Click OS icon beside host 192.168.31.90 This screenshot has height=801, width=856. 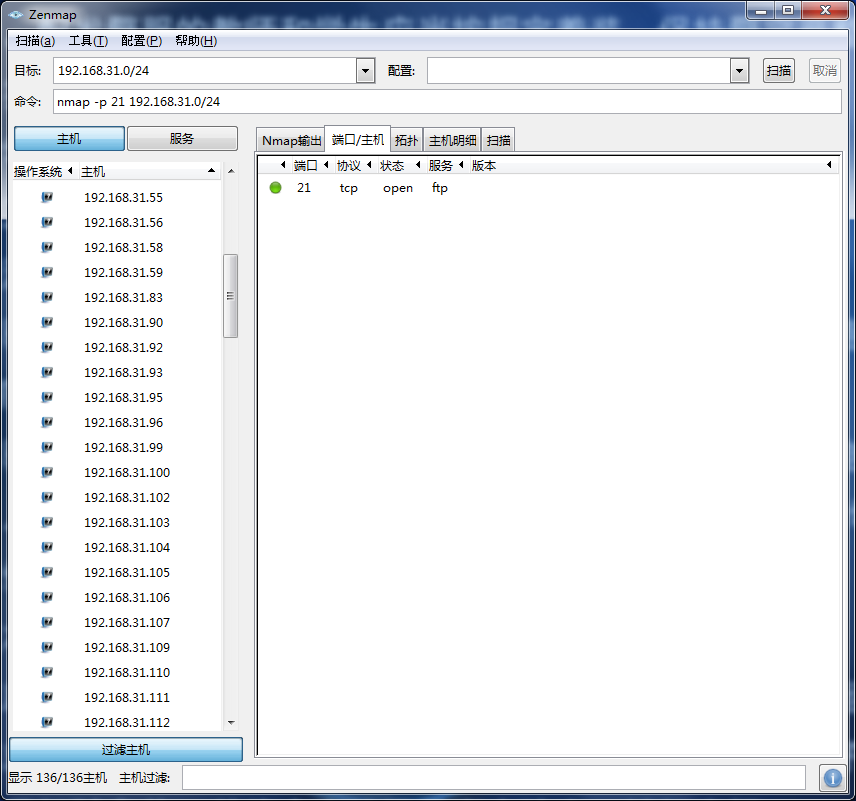coord(47,322)
